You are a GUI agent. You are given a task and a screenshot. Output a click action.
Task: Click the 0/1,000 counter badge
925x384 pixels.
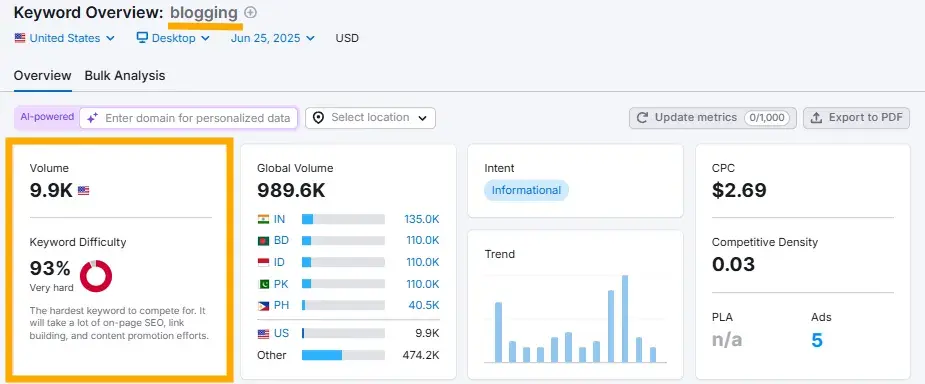click(767, 118)
